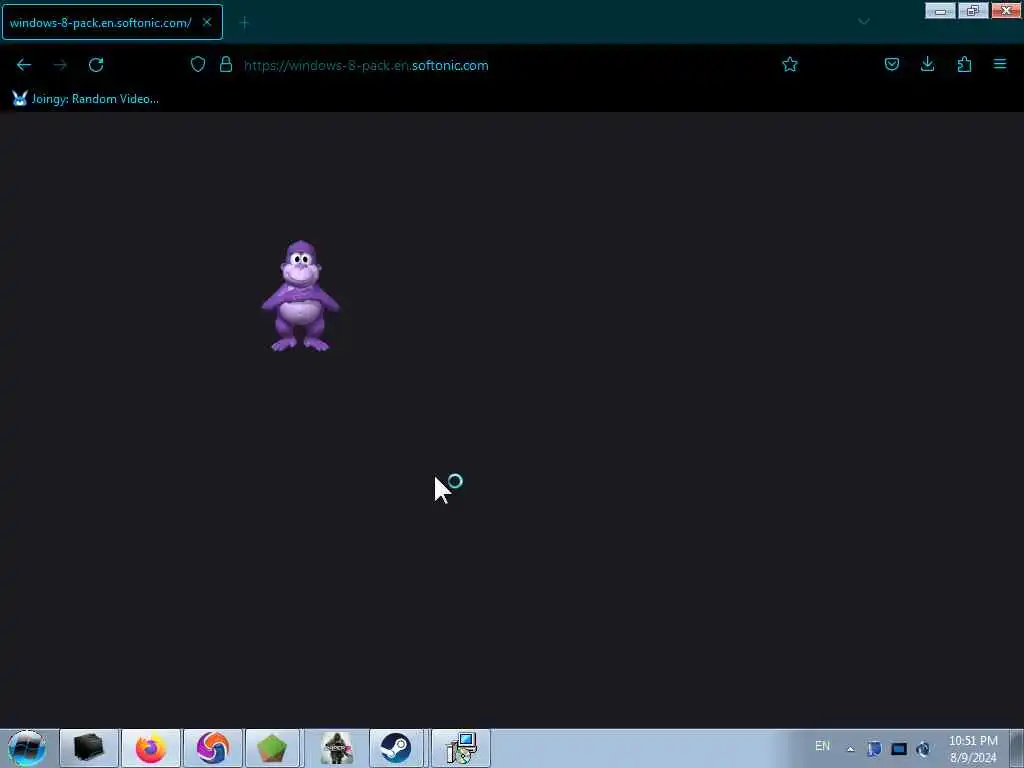This screenshot has height=768, width=1024.
Task: Open the sniper game taskbar icon
Action: tap(337, 748)
